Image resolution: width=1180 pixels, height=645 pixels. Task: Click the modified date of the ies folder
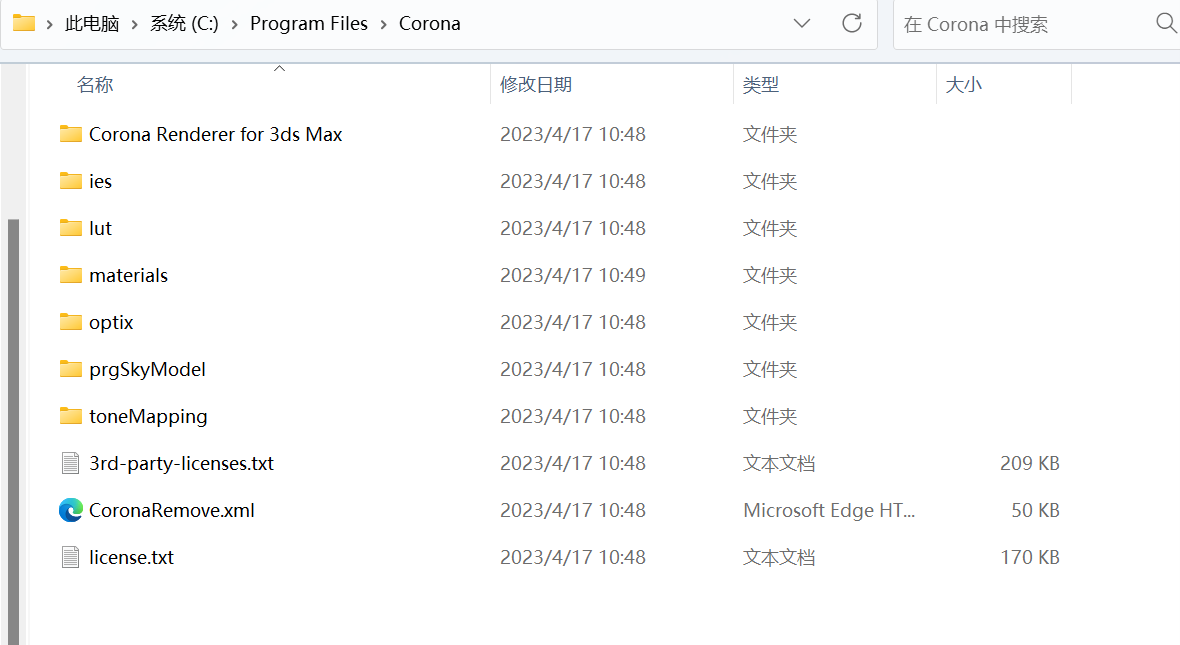click(x=573, y=181)
